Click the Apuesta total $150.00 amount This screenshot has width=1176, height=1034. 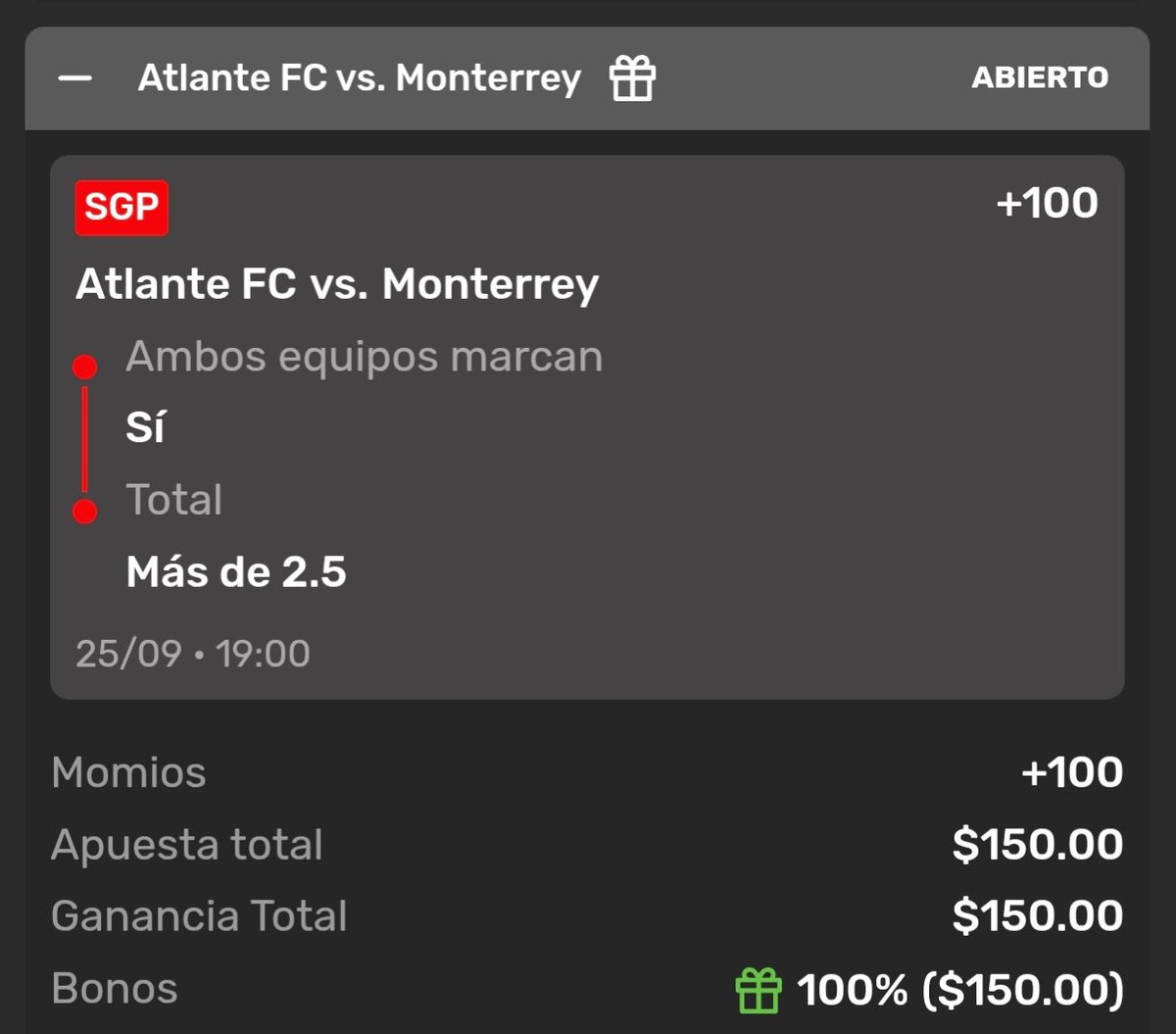pyautogui.click(x=1038, y=845)
